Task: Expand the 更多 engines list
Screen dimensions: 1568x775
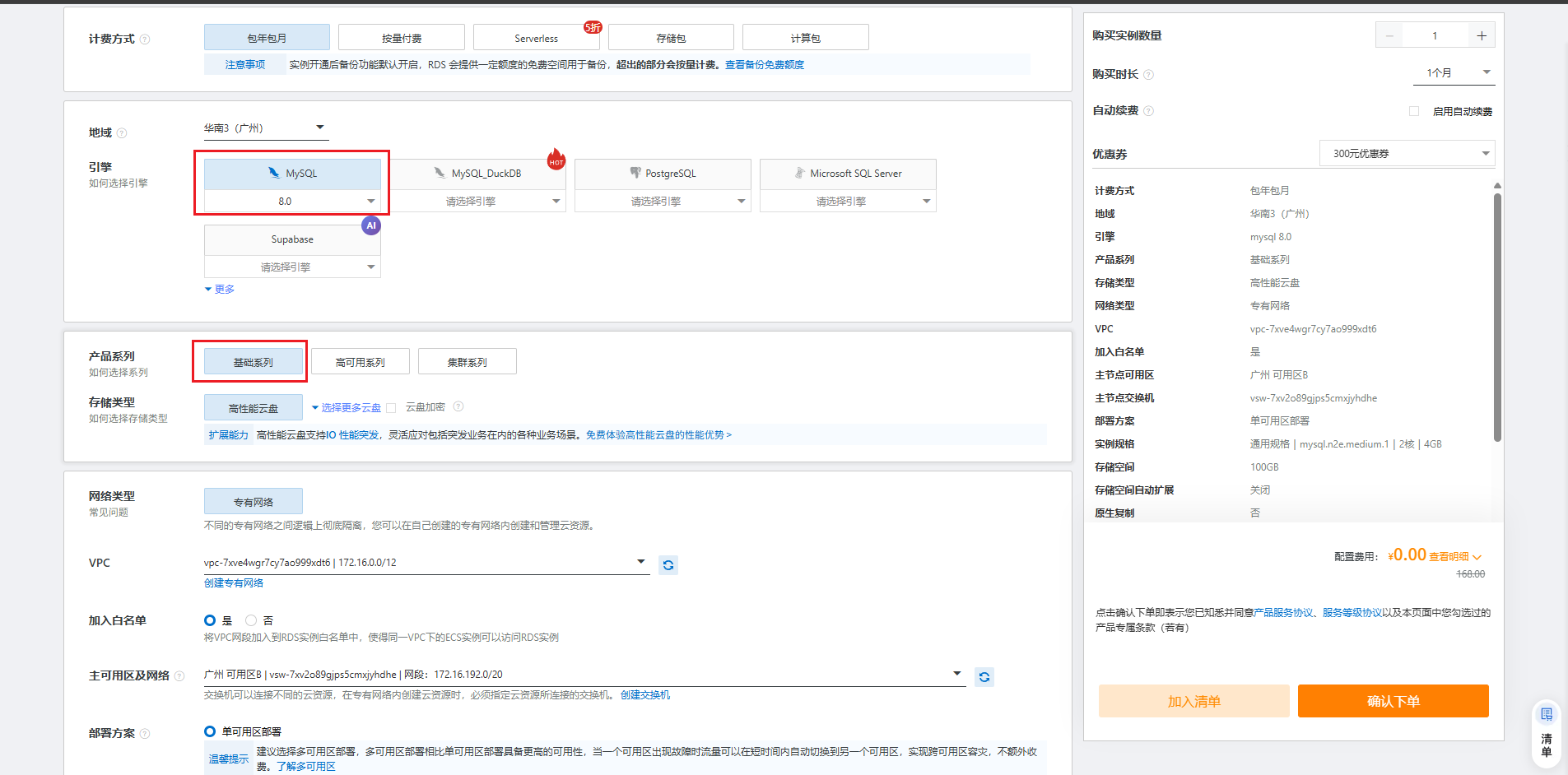Action: pos(220,290)
